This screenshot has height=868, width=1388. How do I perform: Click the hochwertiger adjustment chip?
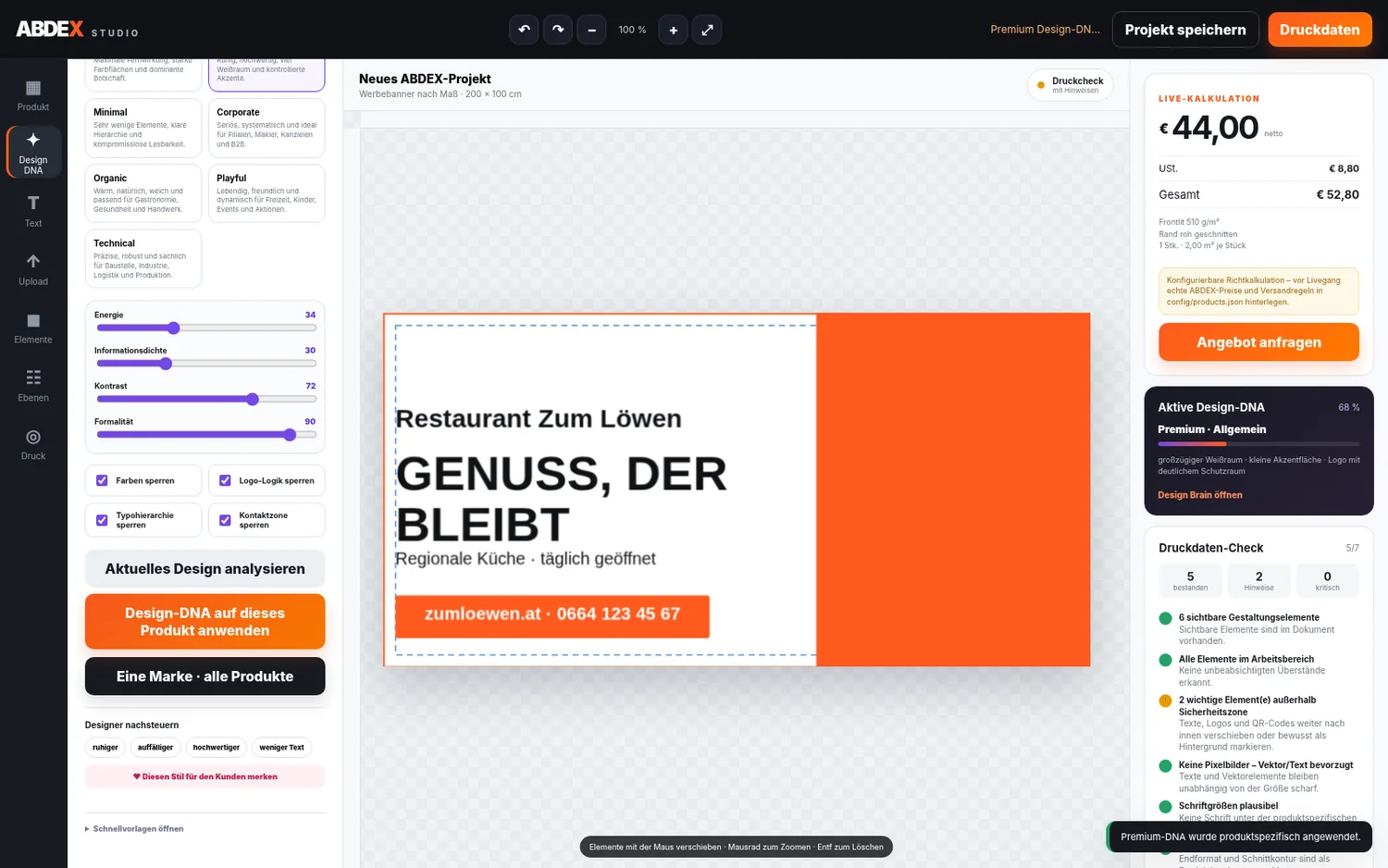(x=217, y=748)
